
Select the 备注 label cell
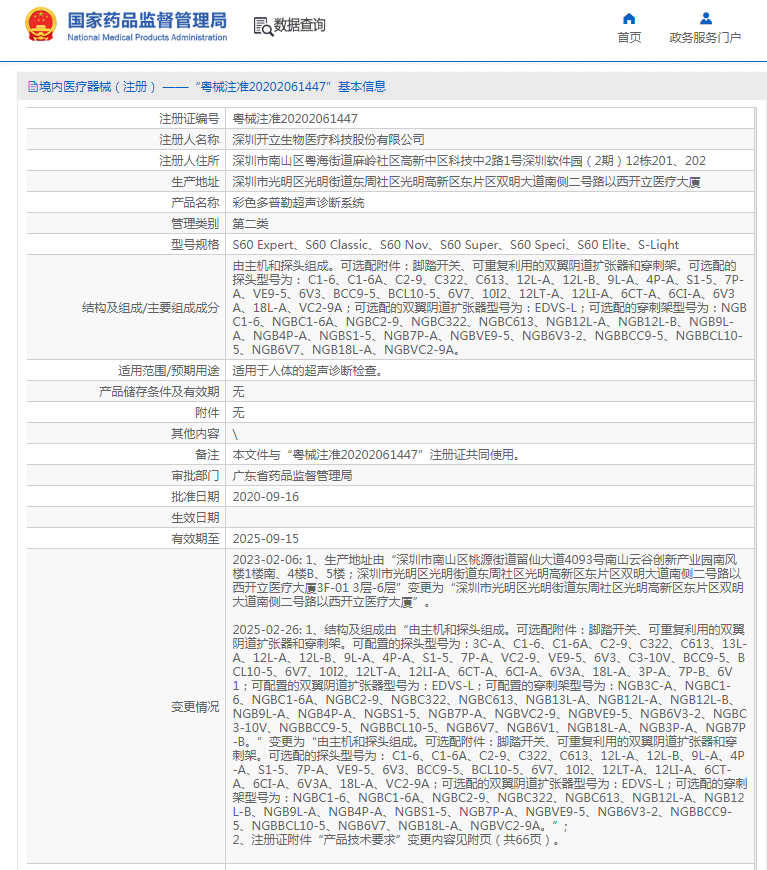click(126, 455)
